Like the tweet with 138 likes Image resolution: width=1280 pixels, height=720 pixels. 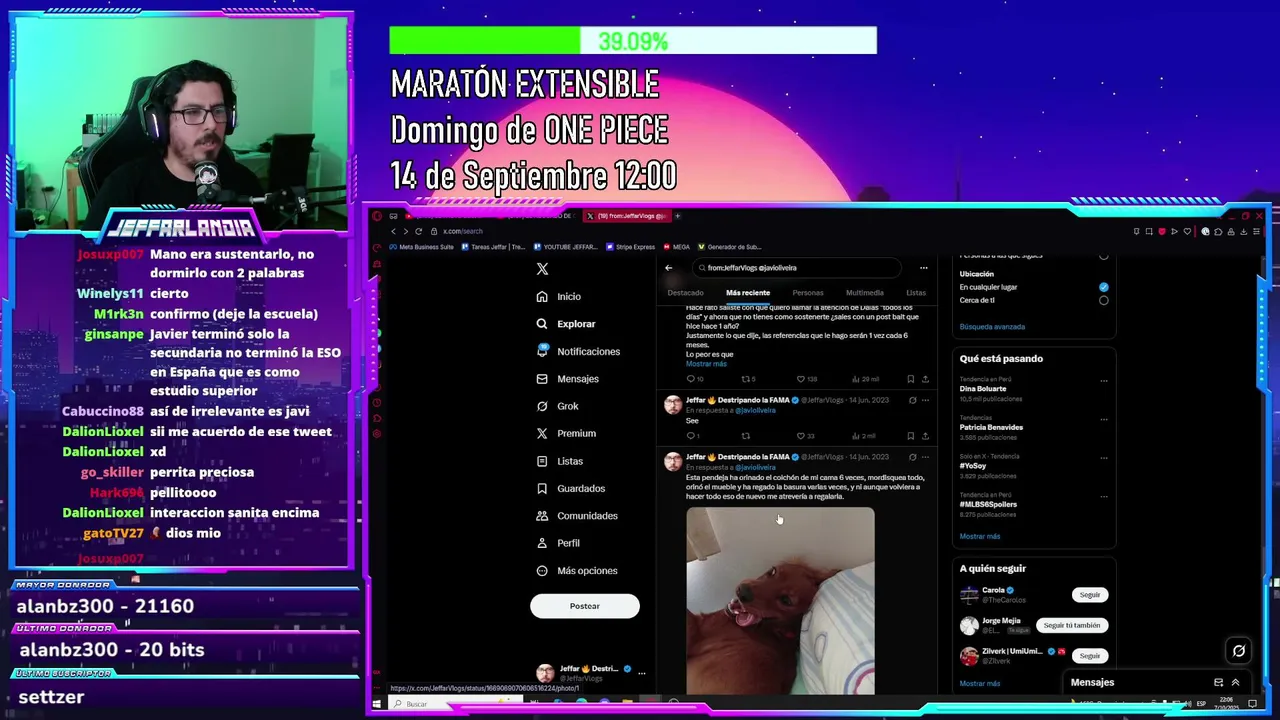[x=807, y=380]
